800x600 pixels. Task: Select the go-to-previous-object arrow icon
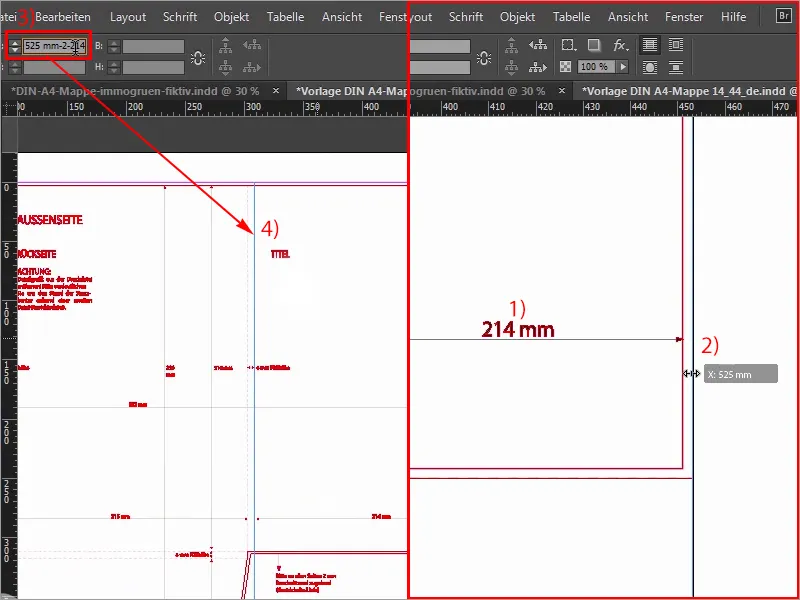coord(540,45)
